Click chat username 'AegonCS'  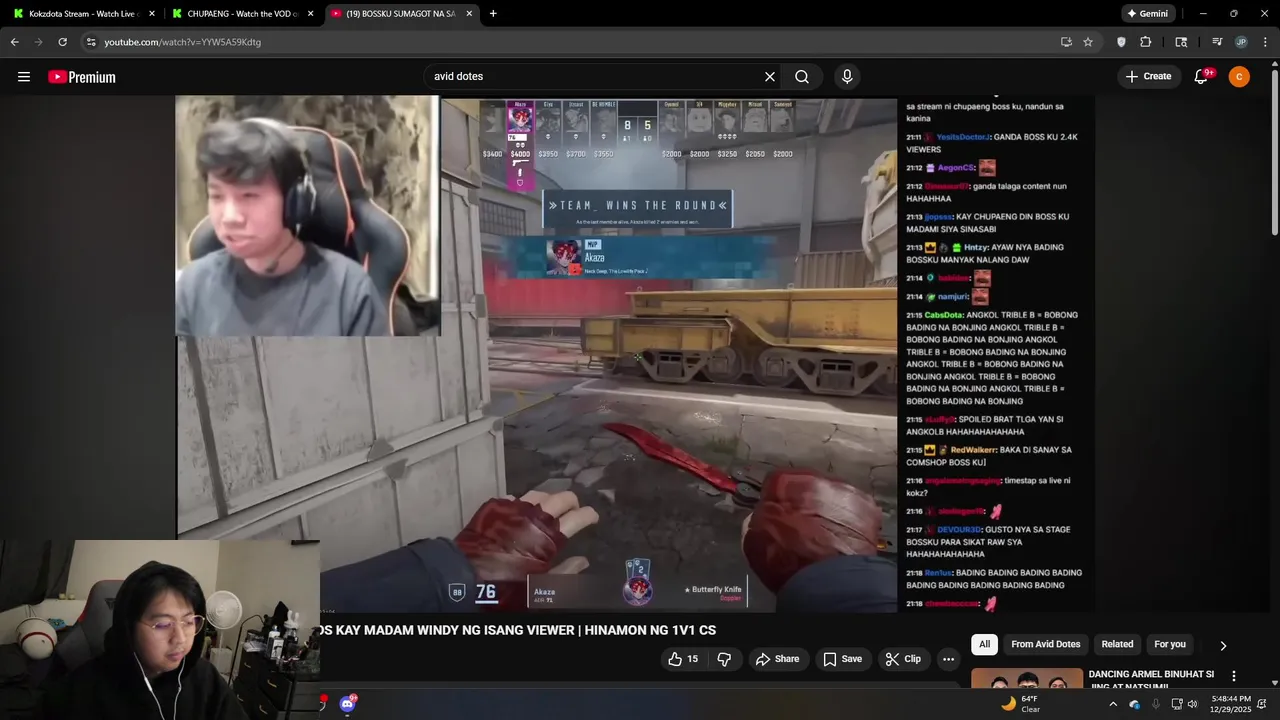(x=956, y=168)
